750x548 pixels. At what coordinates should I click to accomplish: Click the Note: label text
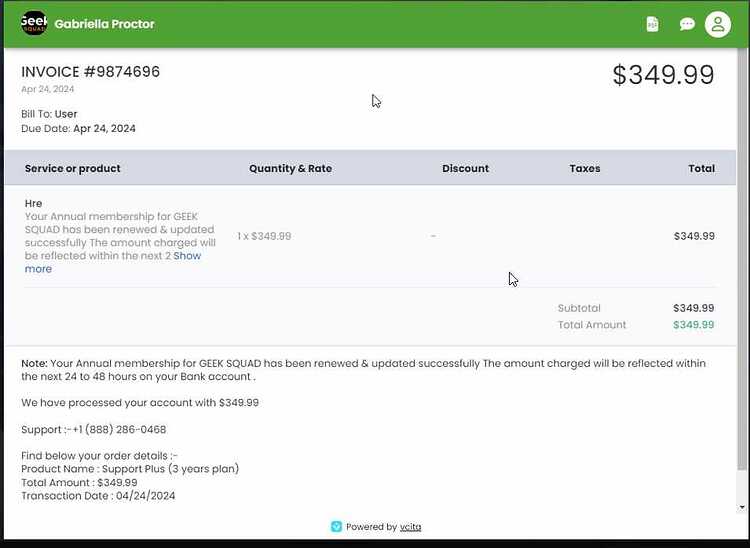pos(34,363)
